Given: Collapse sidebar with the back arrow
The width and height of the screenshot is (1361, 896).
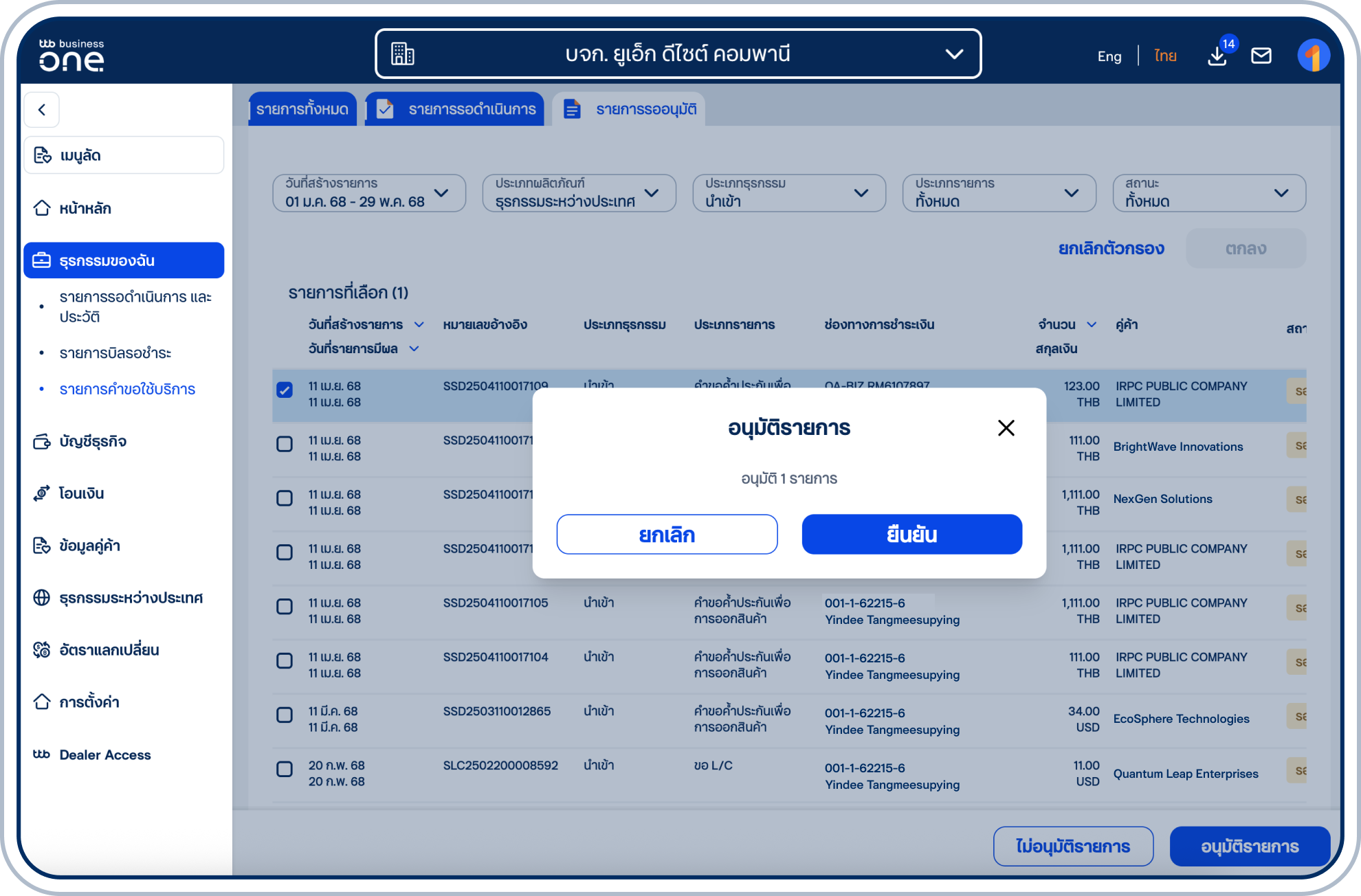Looking at the screenshot, I should tap(42, 110).
